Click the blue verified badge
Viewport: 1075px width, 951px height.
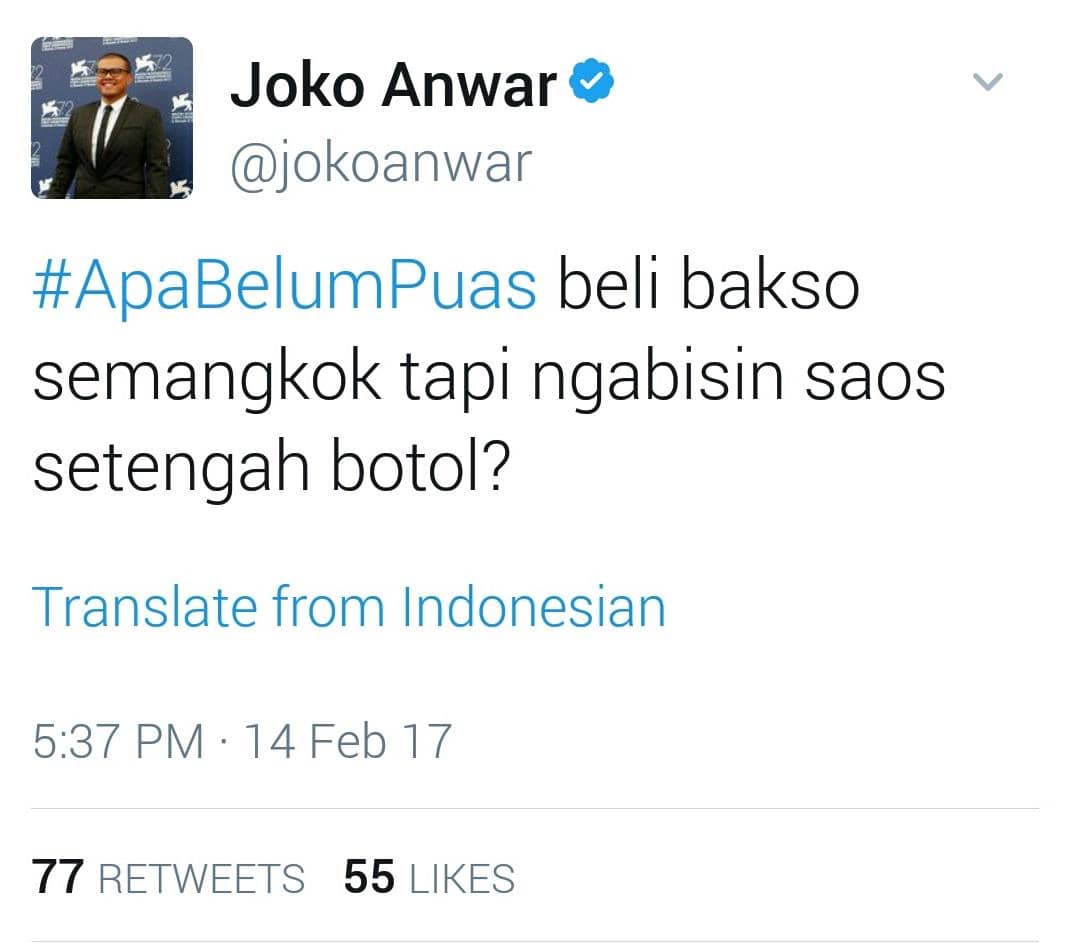(x=592, y=82)
